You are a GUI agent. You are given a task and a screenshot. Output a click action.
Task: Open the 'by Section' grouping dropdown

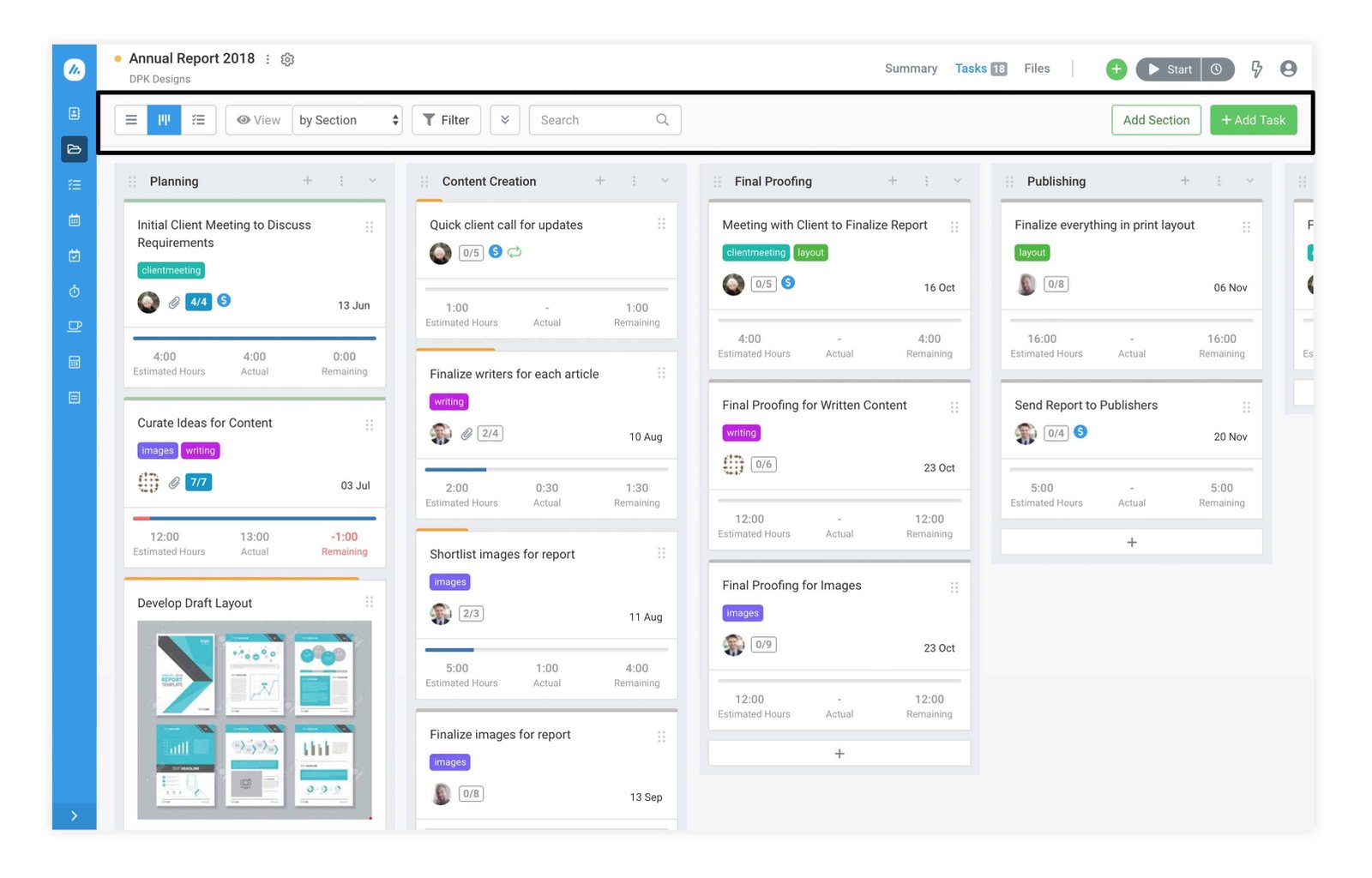[347, 120]
